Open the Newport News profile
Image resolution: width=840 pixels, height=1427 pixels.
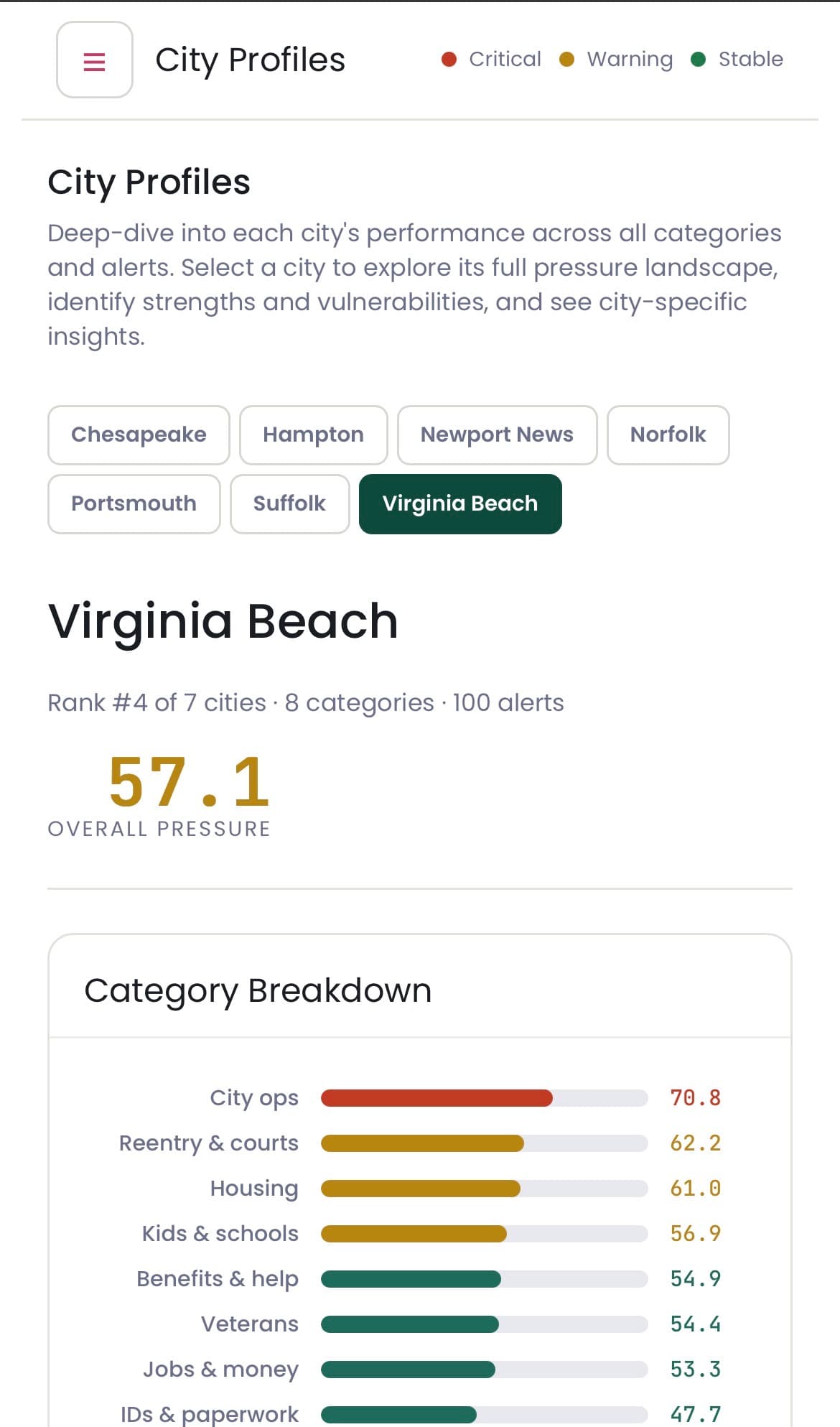point(497,435)
